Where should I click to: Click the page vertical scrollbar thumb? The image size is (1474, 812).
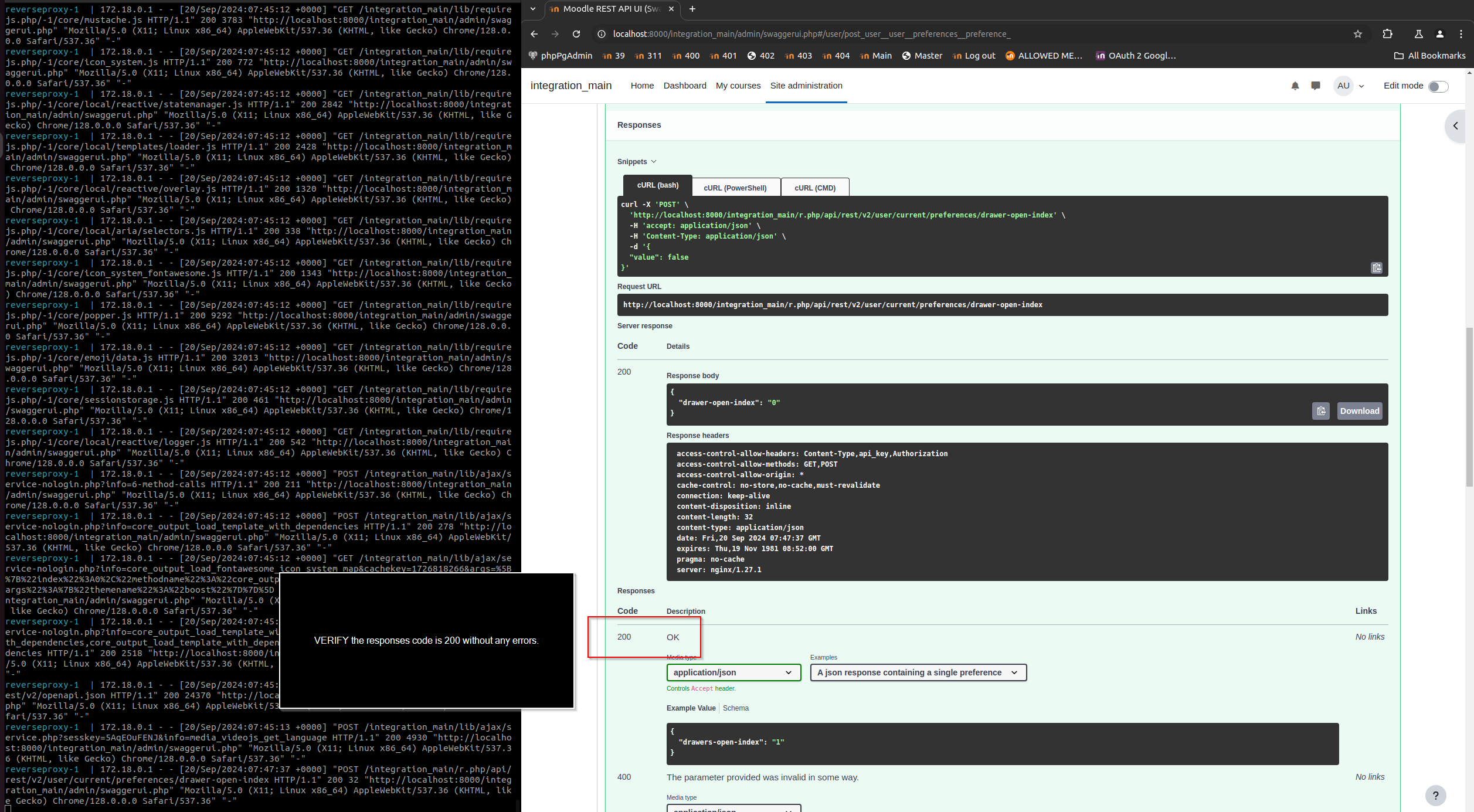pyautogui.click(x=1469, y=407)
